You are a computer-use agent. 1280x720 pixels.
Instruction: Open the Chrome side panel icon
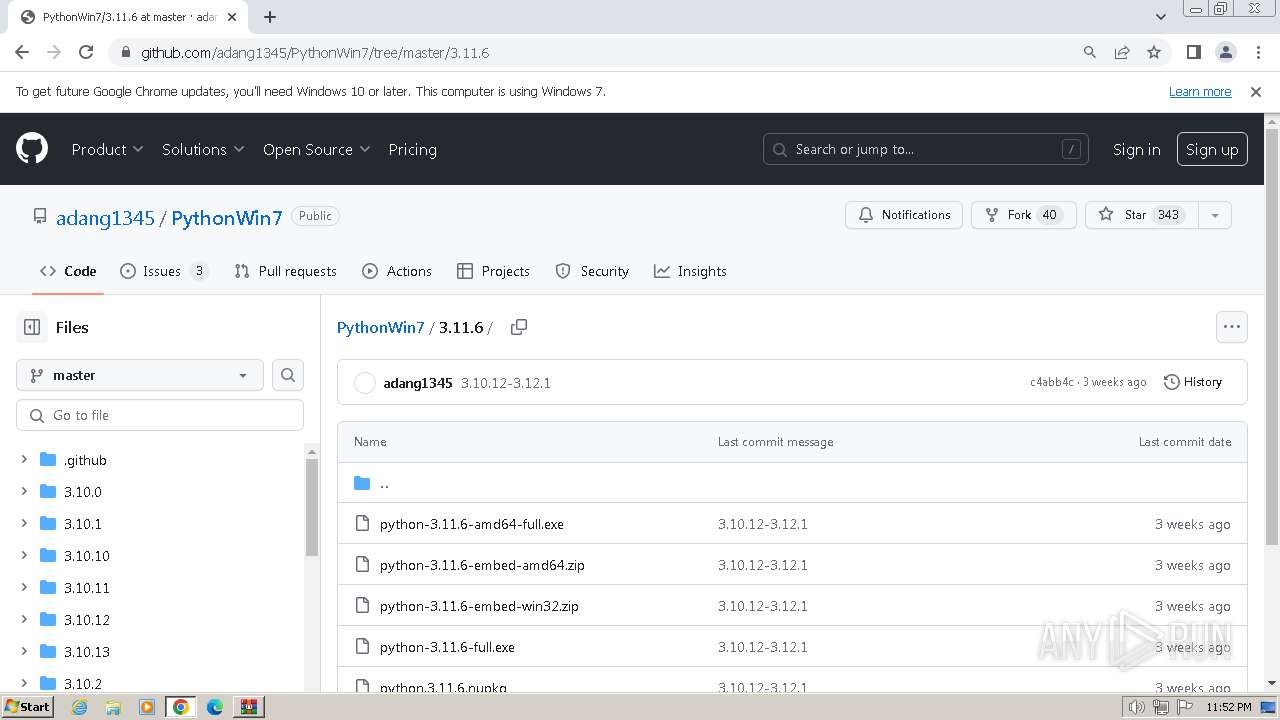tap(1193, 52)
